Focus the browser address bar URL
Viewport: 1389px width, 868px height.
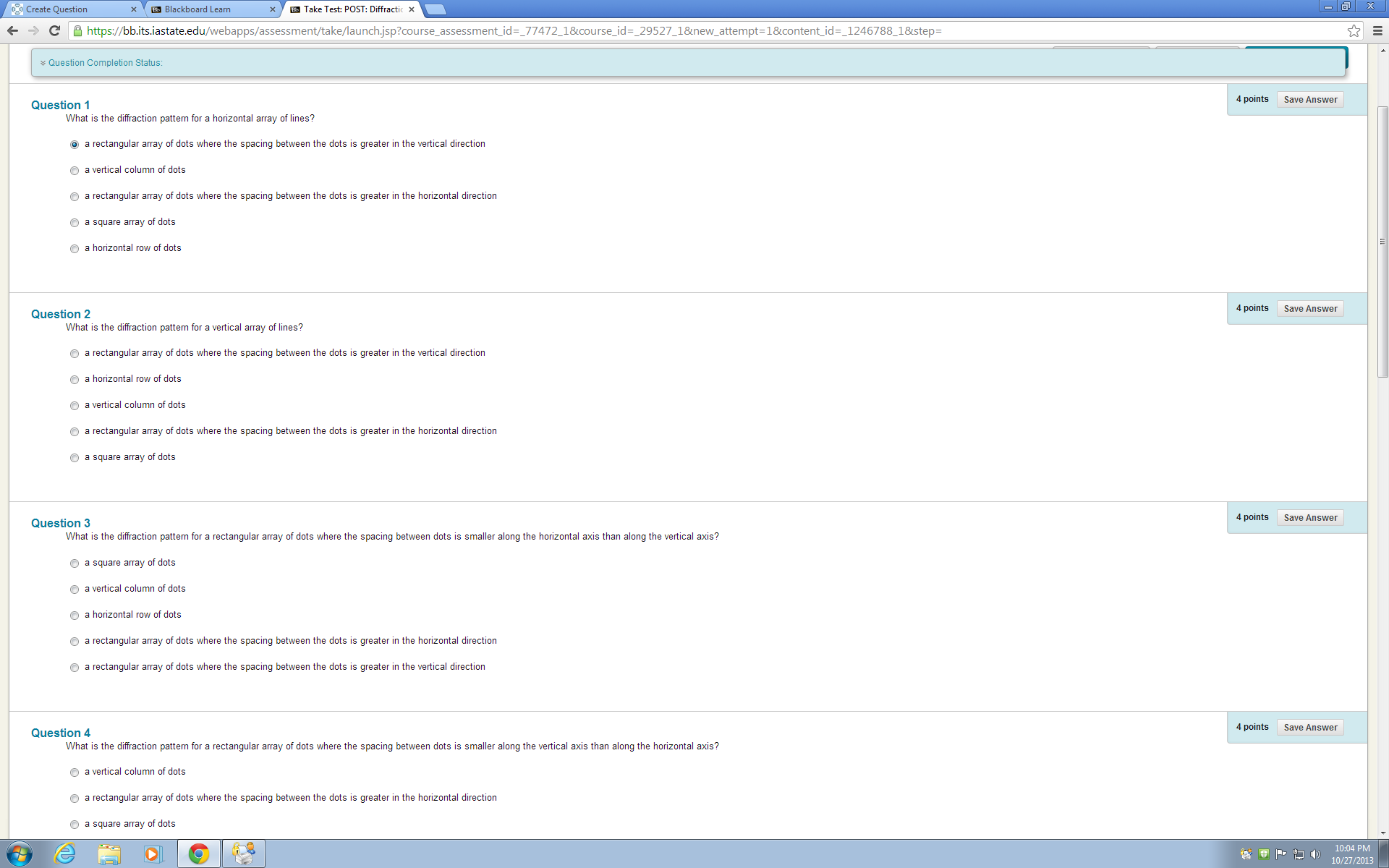(514, 31)
